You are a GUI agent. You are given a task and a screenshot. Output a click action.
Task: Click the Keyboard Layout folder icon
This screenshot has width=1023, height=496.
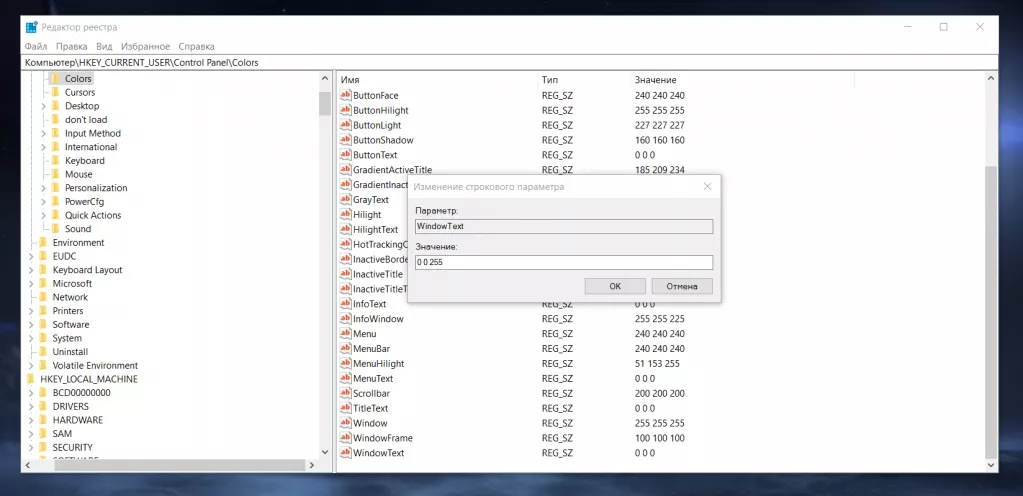pos(43,270)
